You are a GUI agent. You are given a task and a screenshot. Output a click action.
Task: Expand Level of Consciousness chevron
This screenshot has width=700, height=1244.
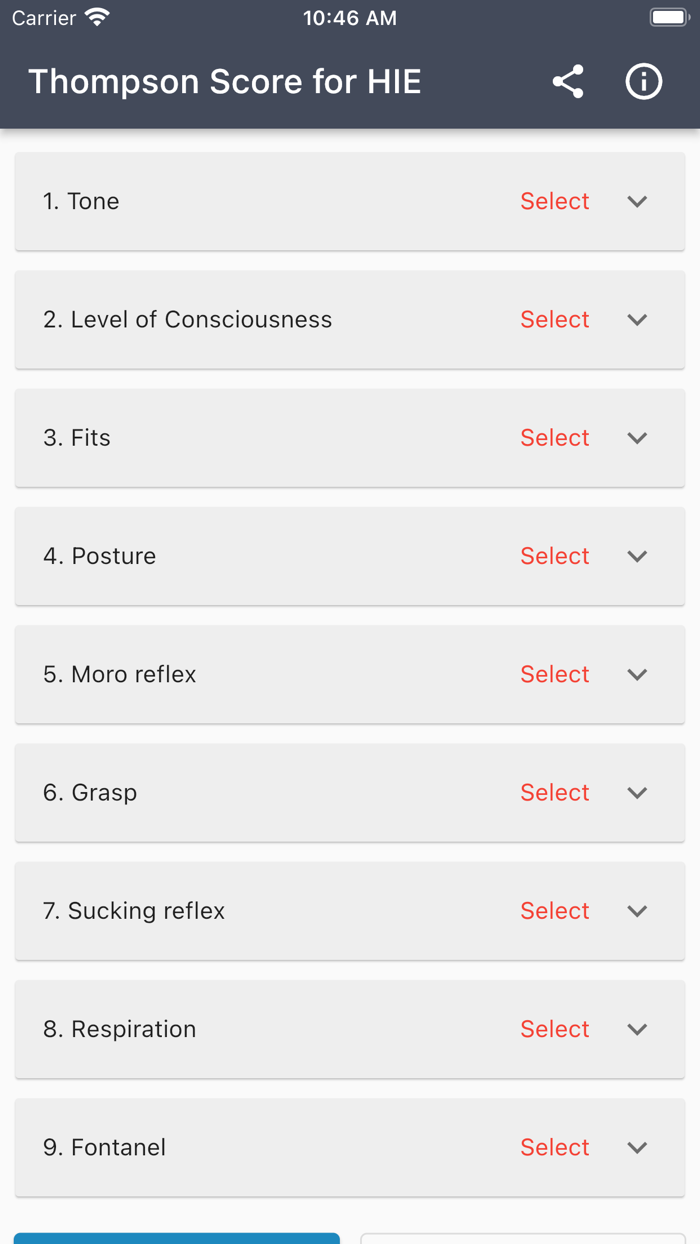[637, 320]
